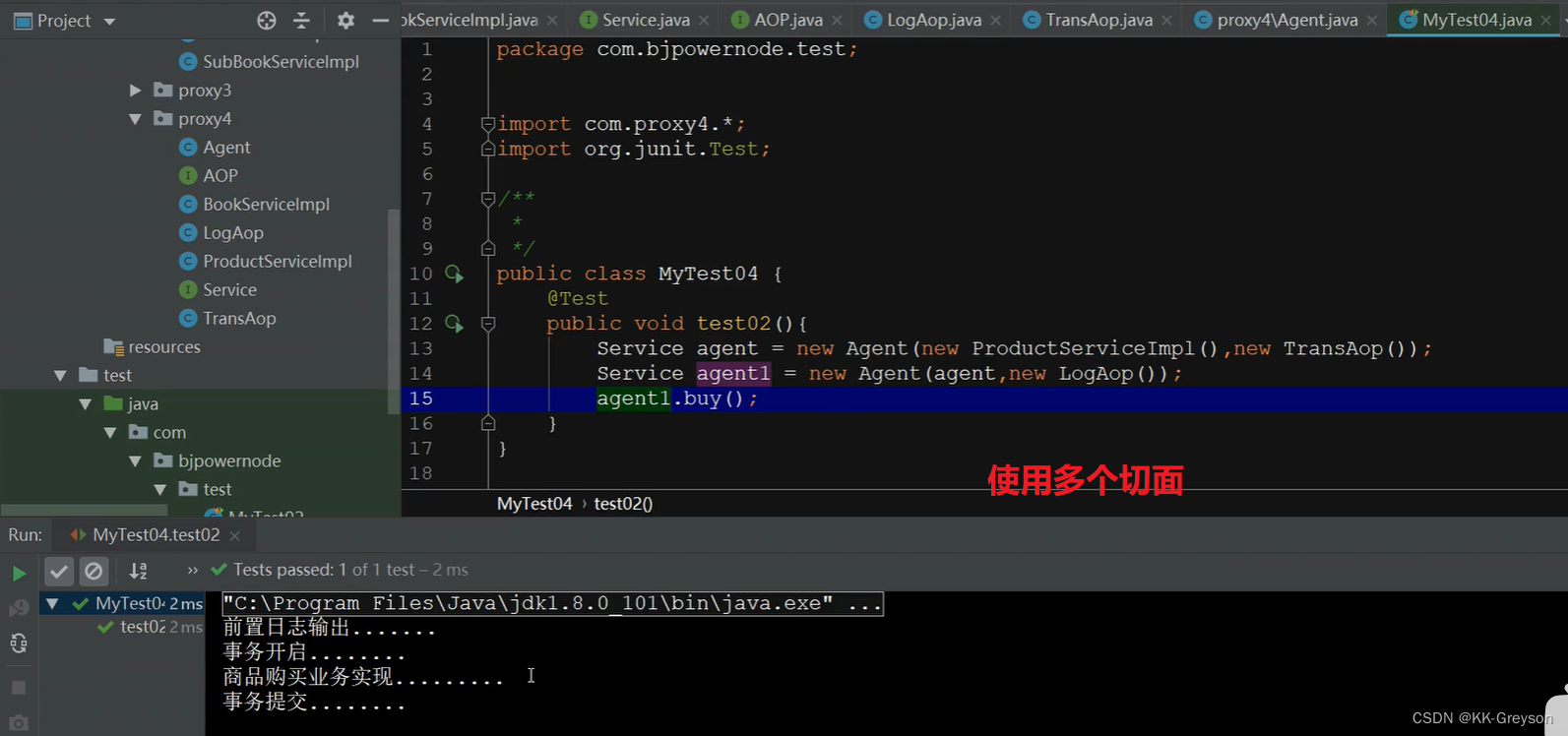This screenshot has width=1568, height=736.
Task: Expand more Run toolbar actions chevrons
Action: coord(192,571)
